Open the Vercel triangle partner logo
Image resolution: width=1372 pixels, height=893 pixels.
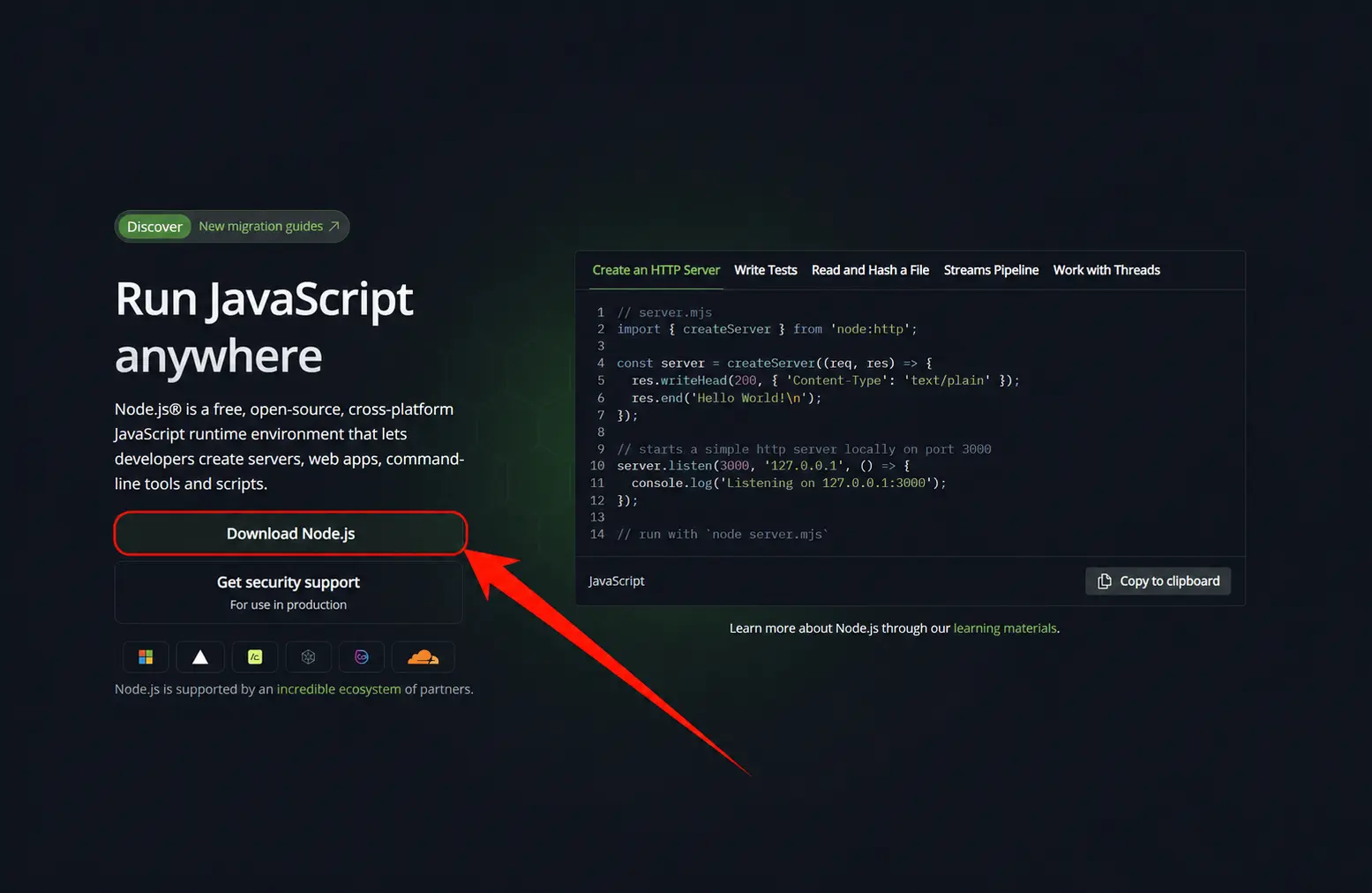tap(200, 657)
